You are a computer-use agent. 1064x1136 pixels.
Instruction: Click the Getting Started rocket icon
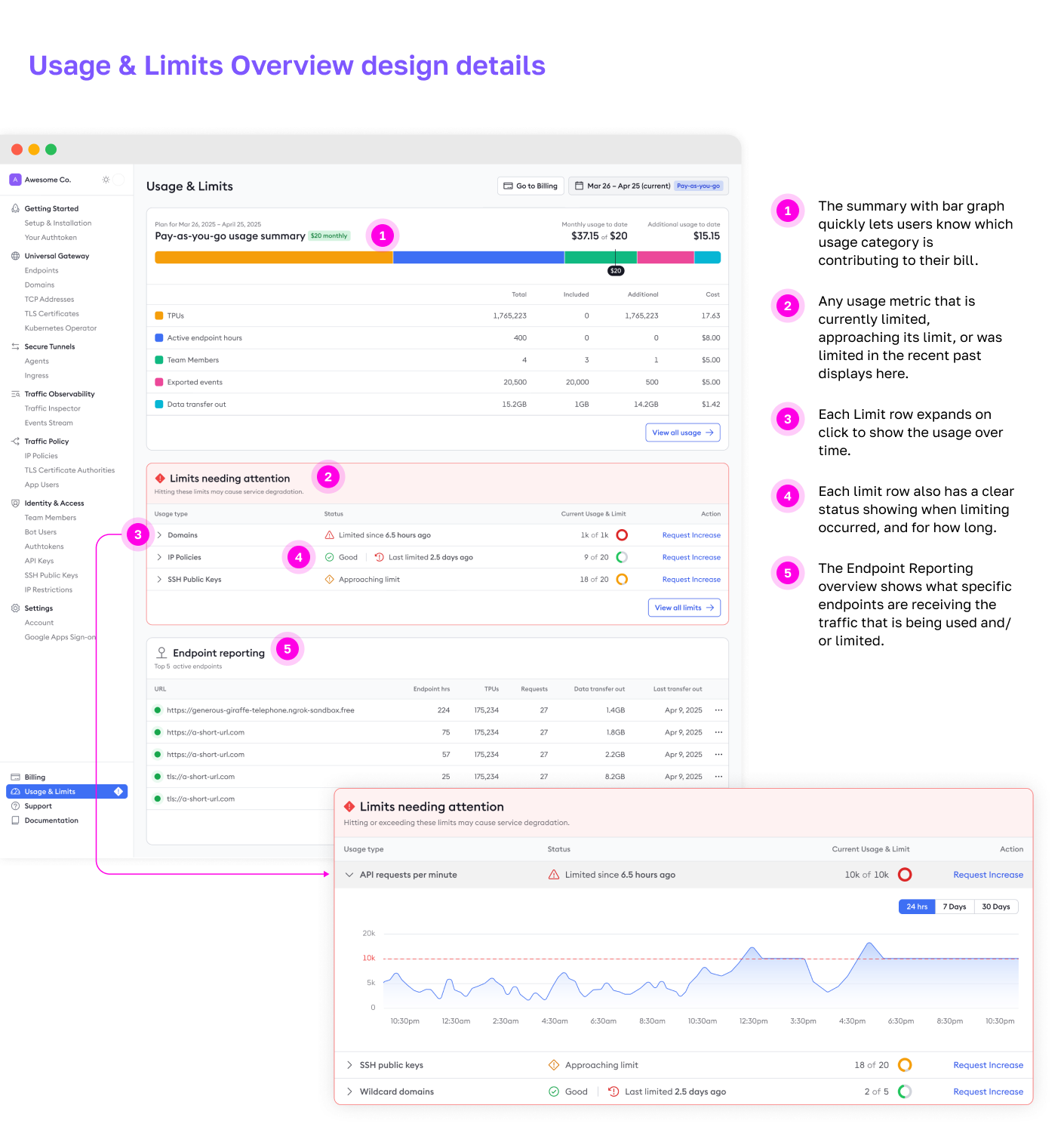point(15,208)
